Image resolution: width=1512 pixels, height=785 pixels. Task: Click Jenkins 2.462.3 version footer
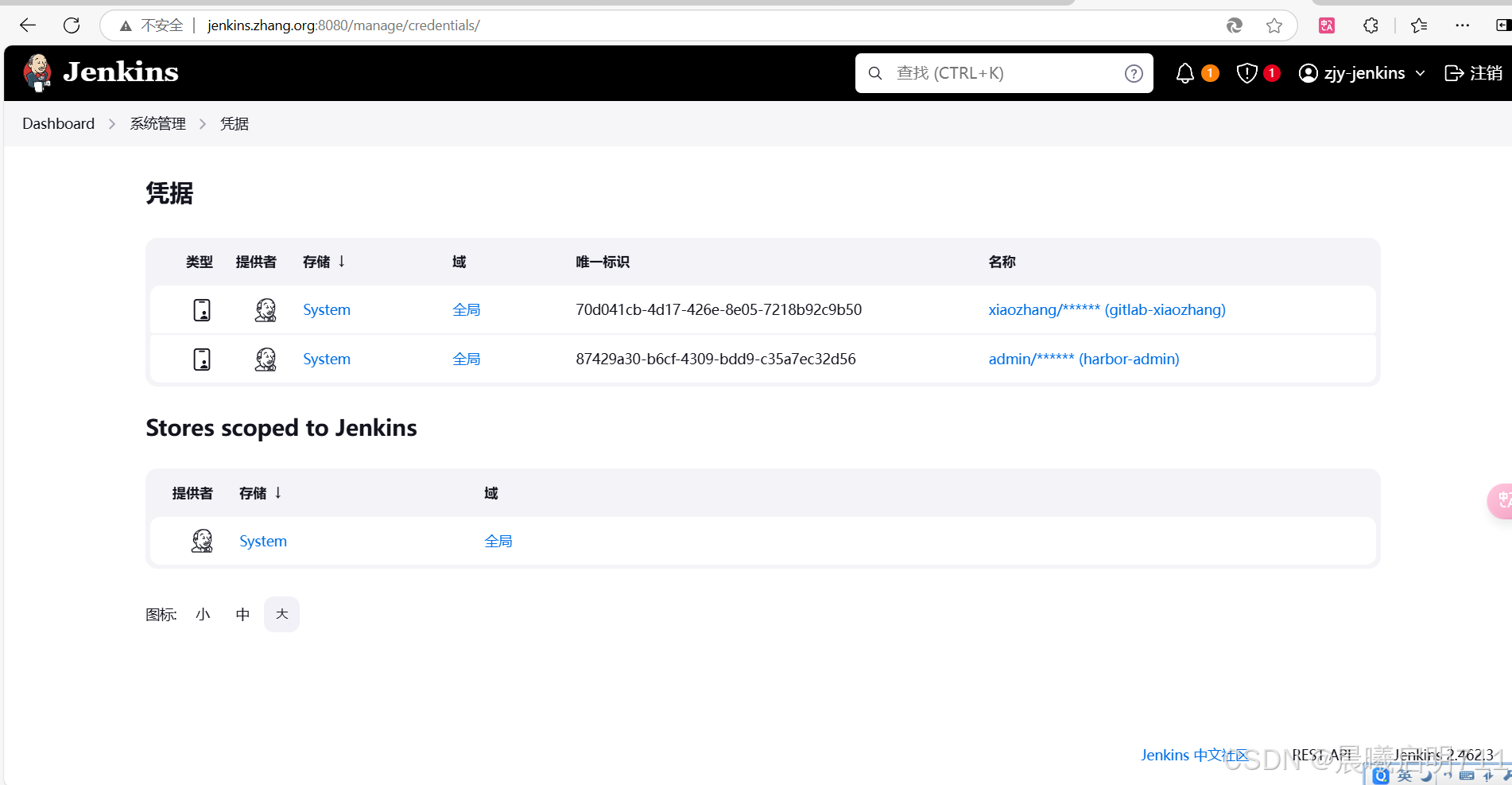(1444, 756)
